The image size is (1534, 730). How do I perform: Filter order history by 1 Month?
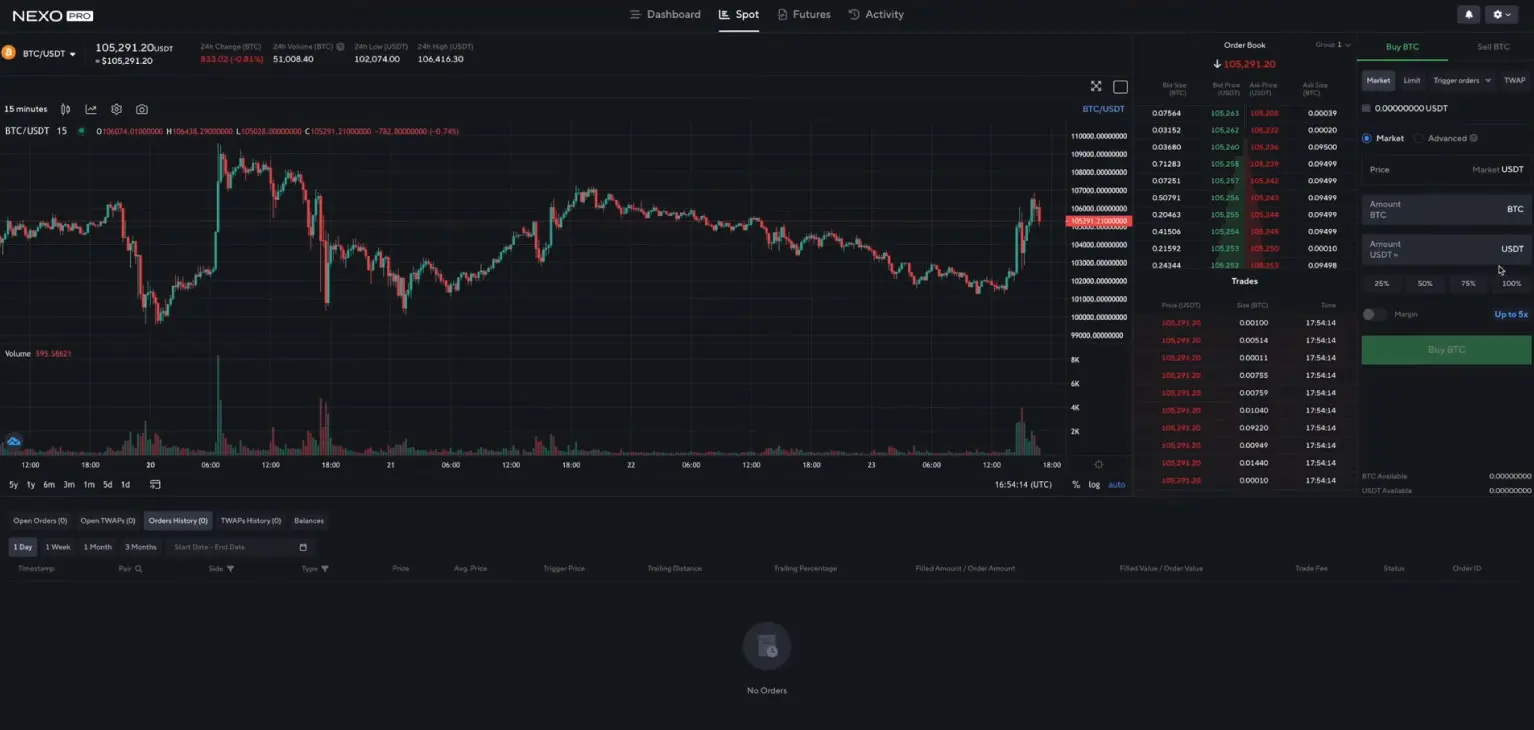[98, 547]
